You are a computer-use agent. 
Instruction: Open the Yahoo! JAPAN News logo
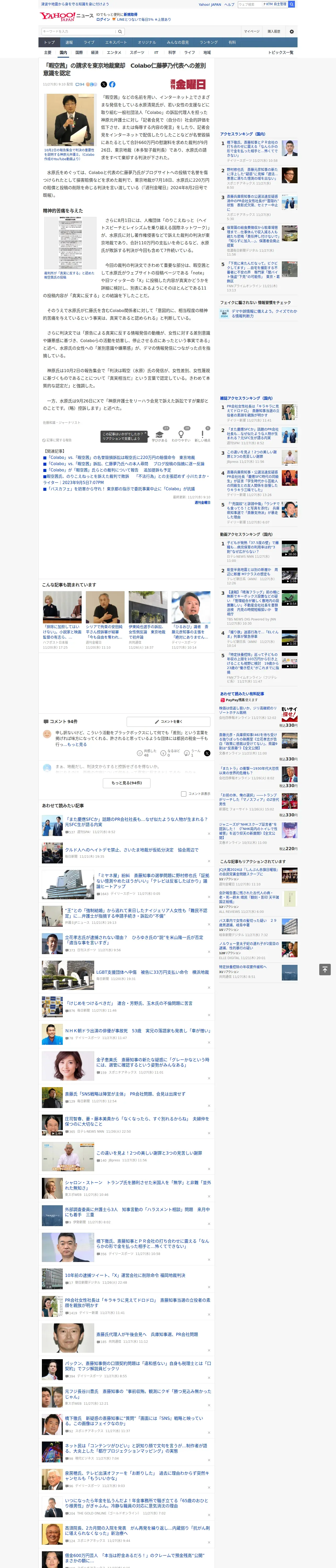coord(66,16)
